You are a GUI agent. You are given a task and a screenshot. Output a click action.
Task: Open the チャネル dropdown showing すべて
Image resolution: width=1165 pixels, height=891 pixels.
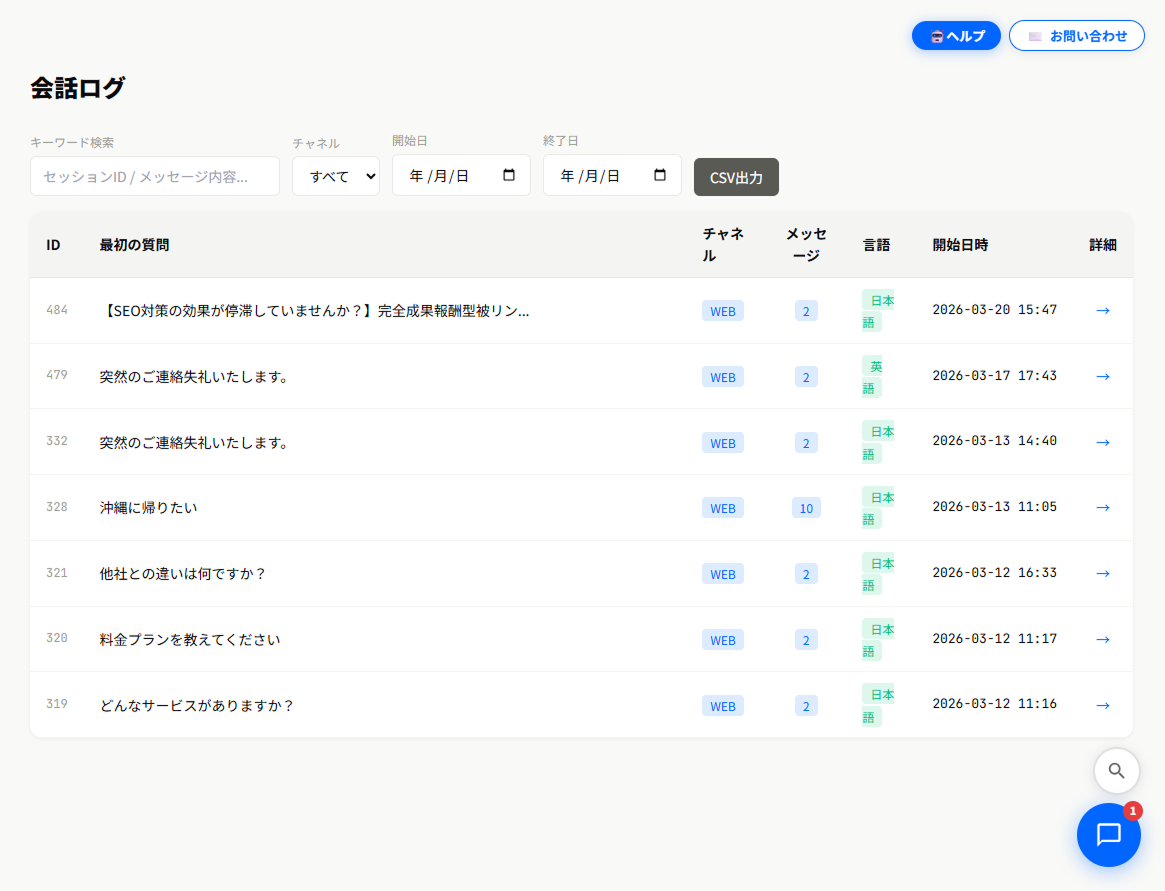click(x=336, y=175)
